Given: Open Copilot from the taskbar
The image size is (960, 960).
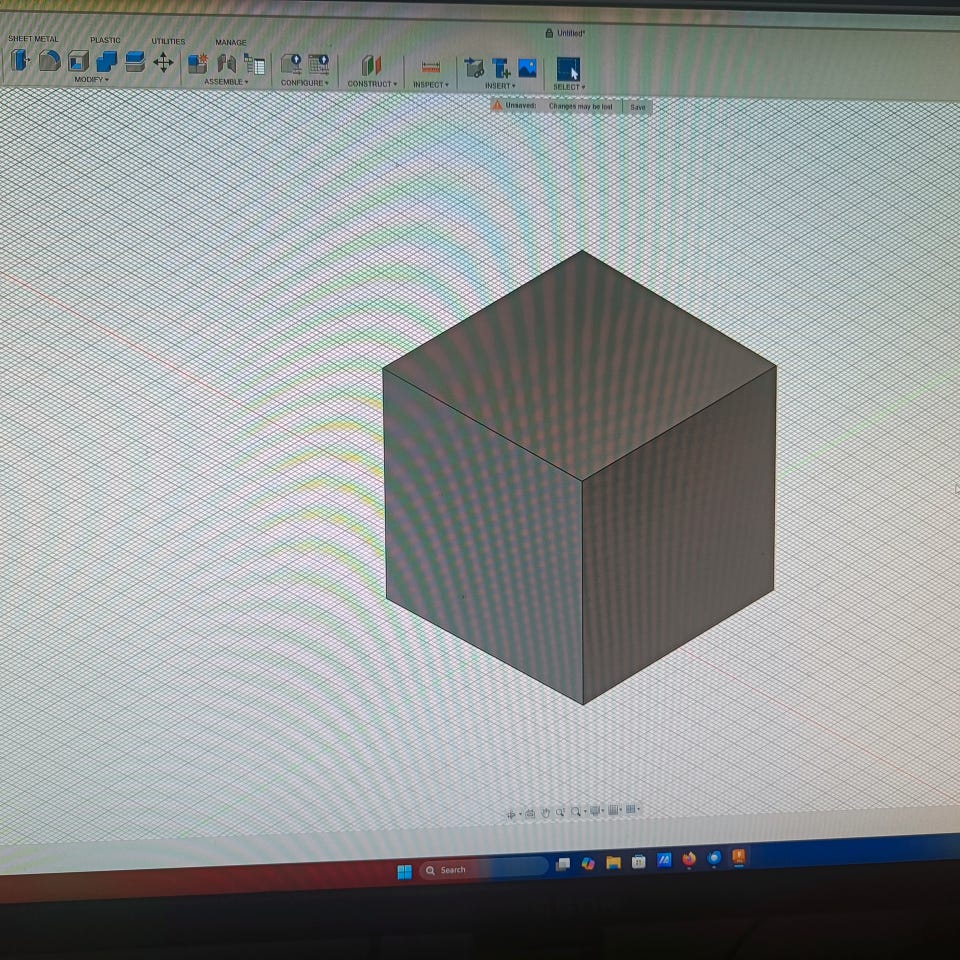Looking at the screenshot, I should 588,863.
